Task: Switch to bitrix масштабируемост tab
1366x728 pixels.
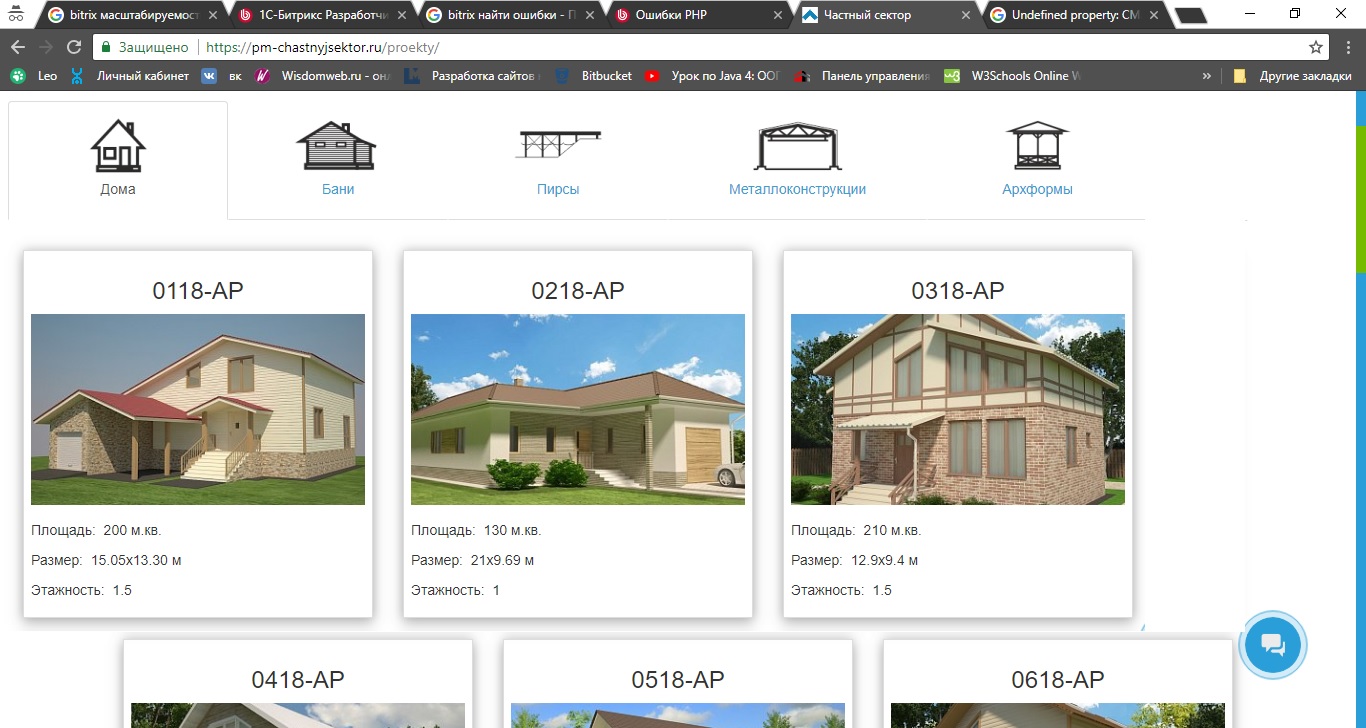Action: tap(130, 15)
